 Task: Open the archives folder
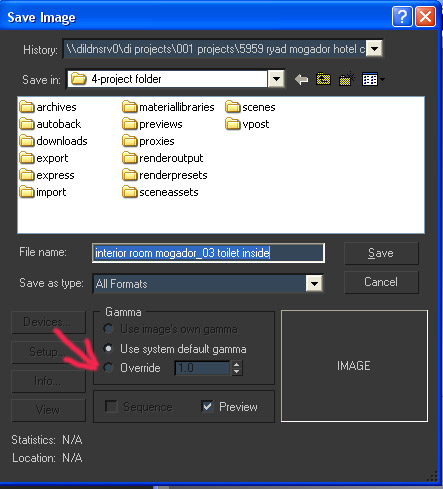point(48,107)
